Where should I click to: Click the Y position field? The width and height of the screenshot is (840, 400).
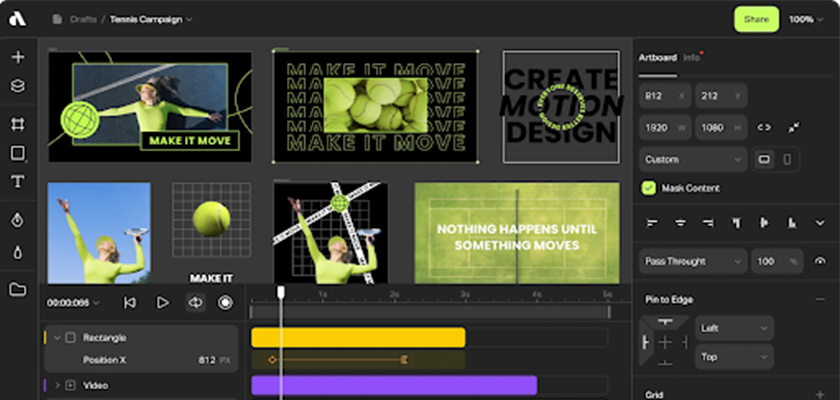click(721, 96)
